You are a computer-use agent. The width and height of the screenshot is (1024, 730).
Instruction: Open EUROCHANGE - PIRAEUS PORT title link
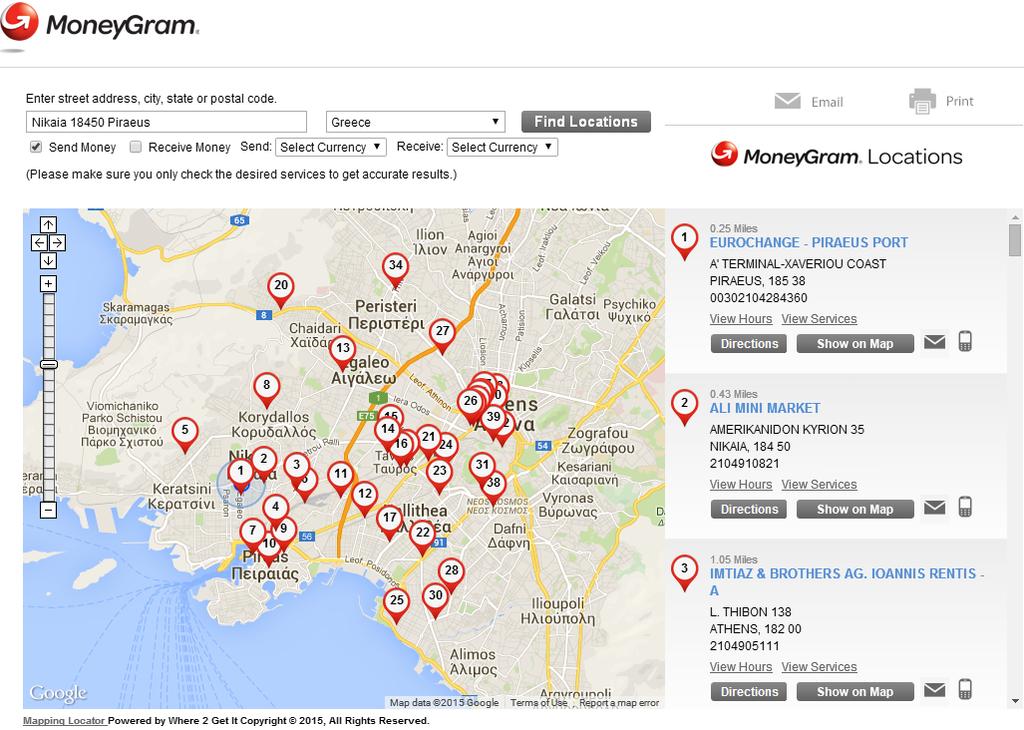[808, 242]
